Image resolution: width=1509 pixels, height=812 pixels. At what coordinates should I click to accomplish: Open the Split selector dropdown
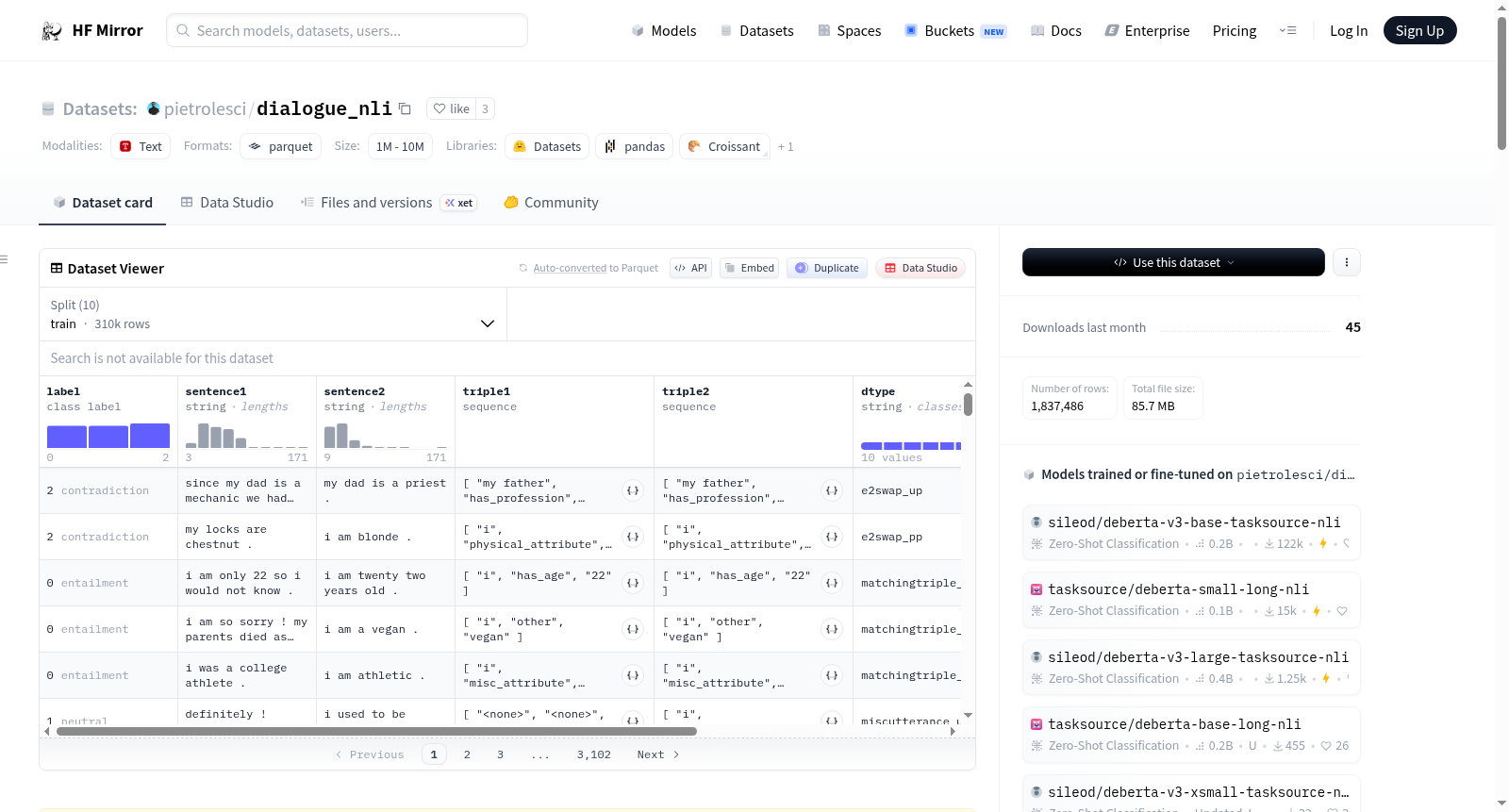pos(273,314)
